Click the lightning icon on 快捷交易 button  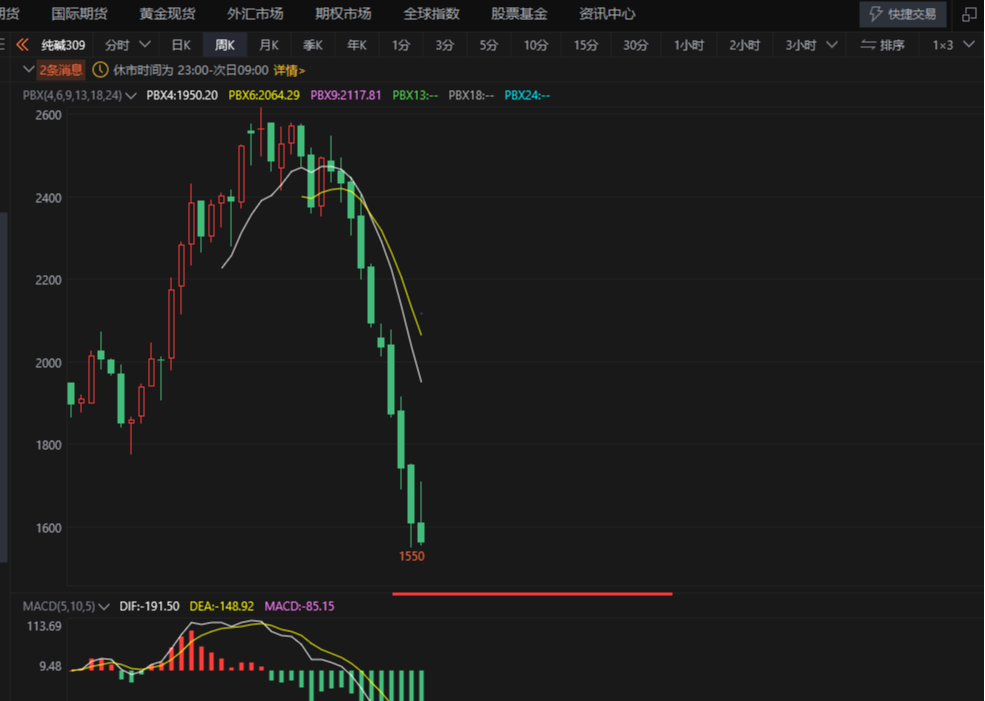(876, 14)
